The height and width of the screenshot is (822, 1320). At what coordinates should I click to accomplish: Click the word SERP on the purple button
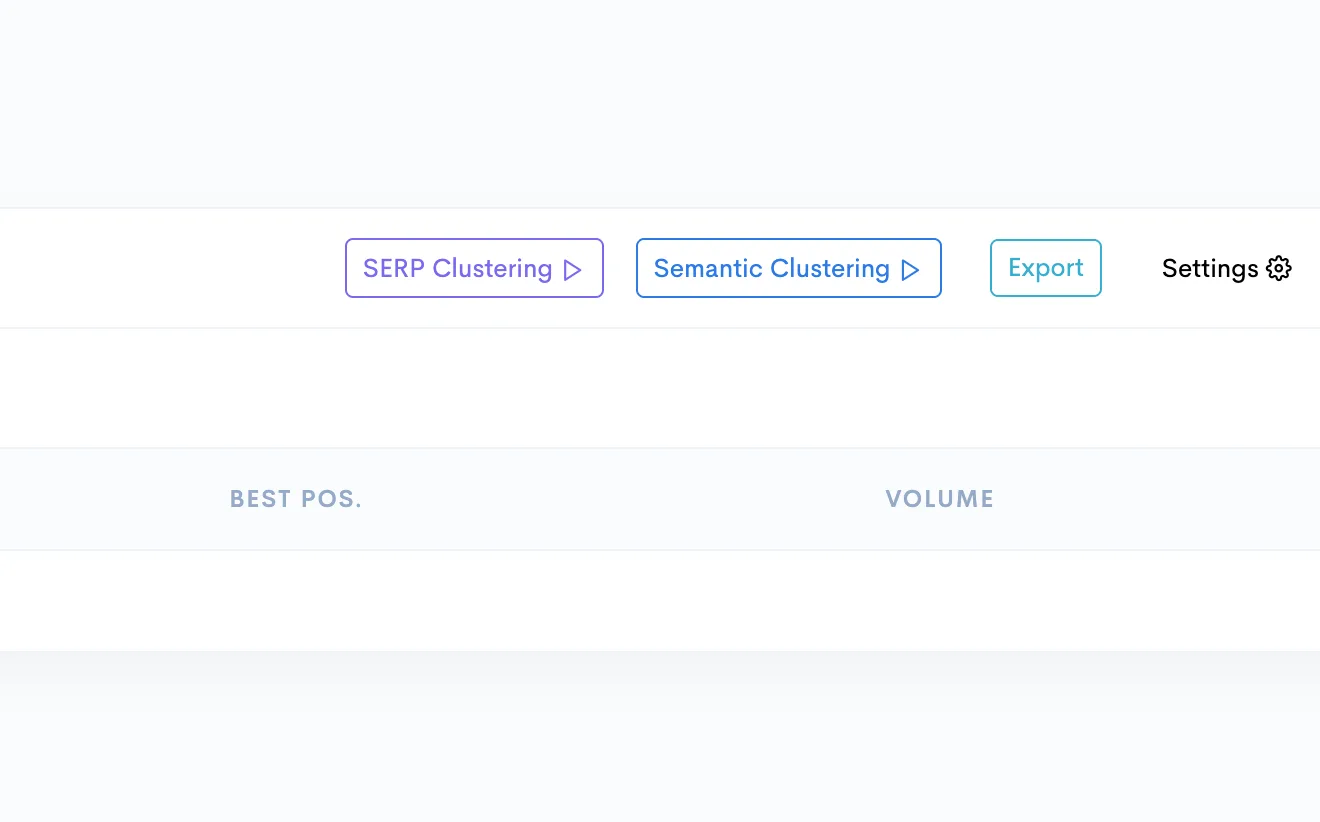coord(394,268)
